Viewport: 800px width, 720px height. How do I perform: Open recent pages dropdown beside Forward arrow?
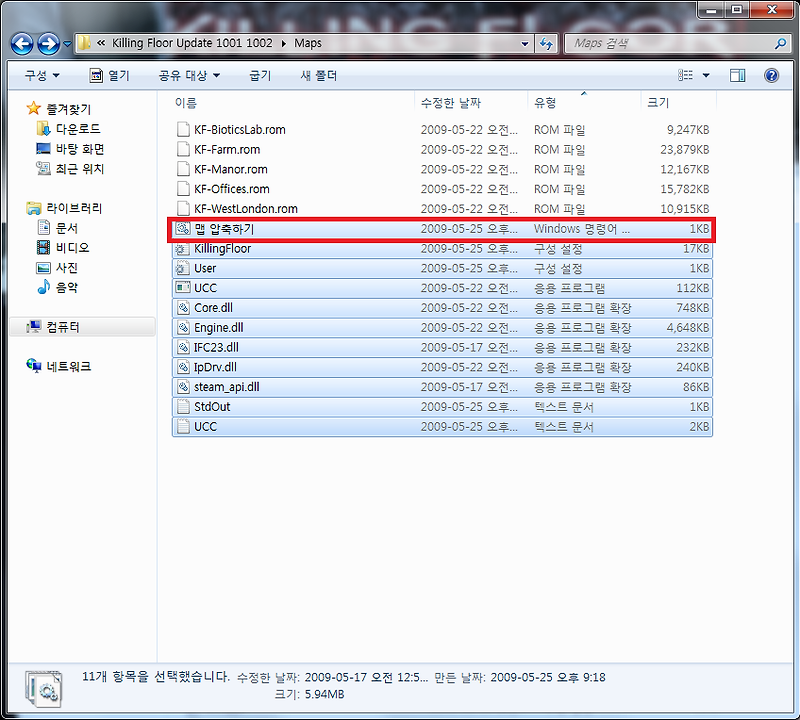(x=67, y=44)
